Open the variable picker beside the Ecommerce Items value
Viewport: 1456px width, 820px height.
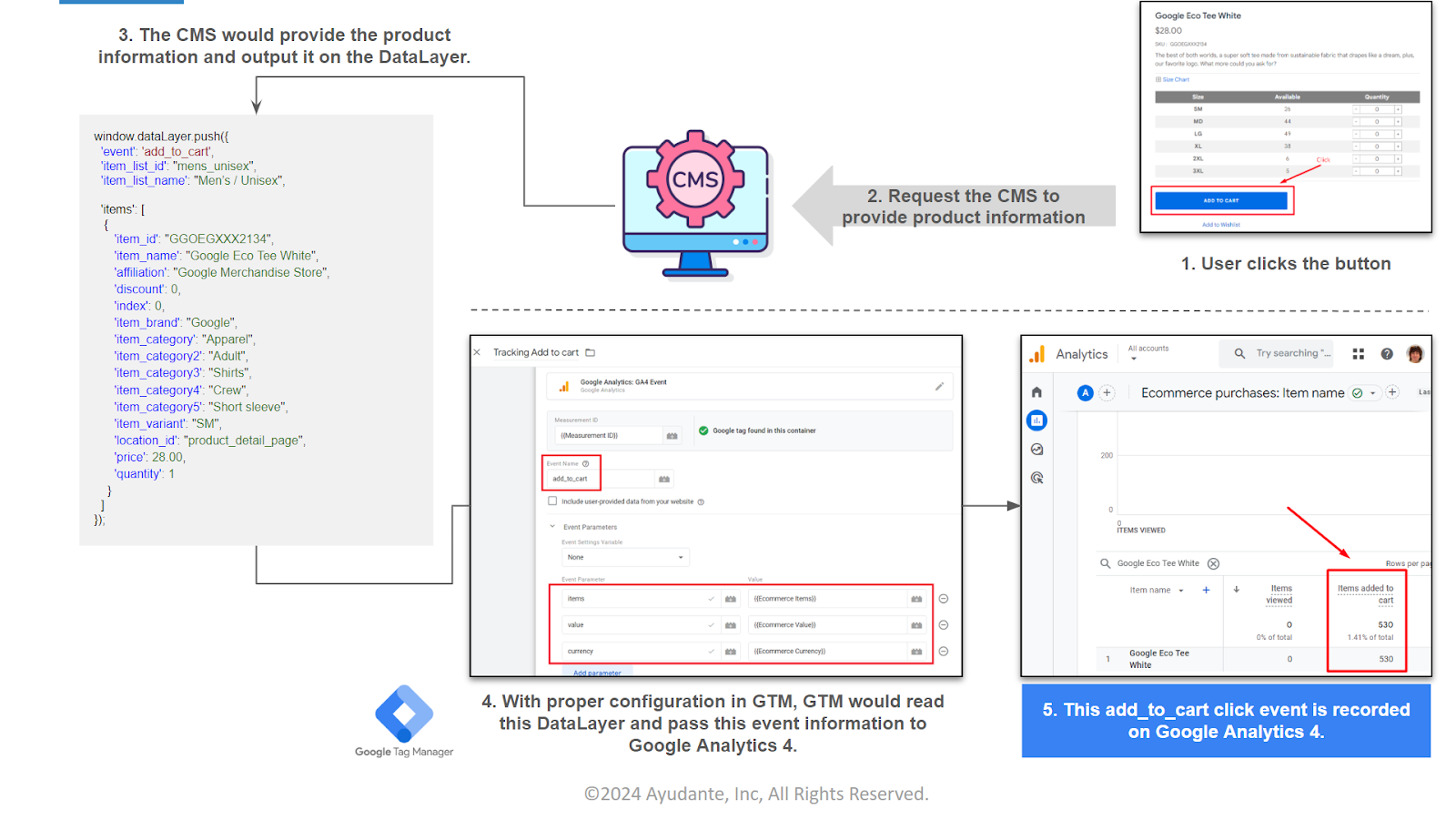[916, 599]
